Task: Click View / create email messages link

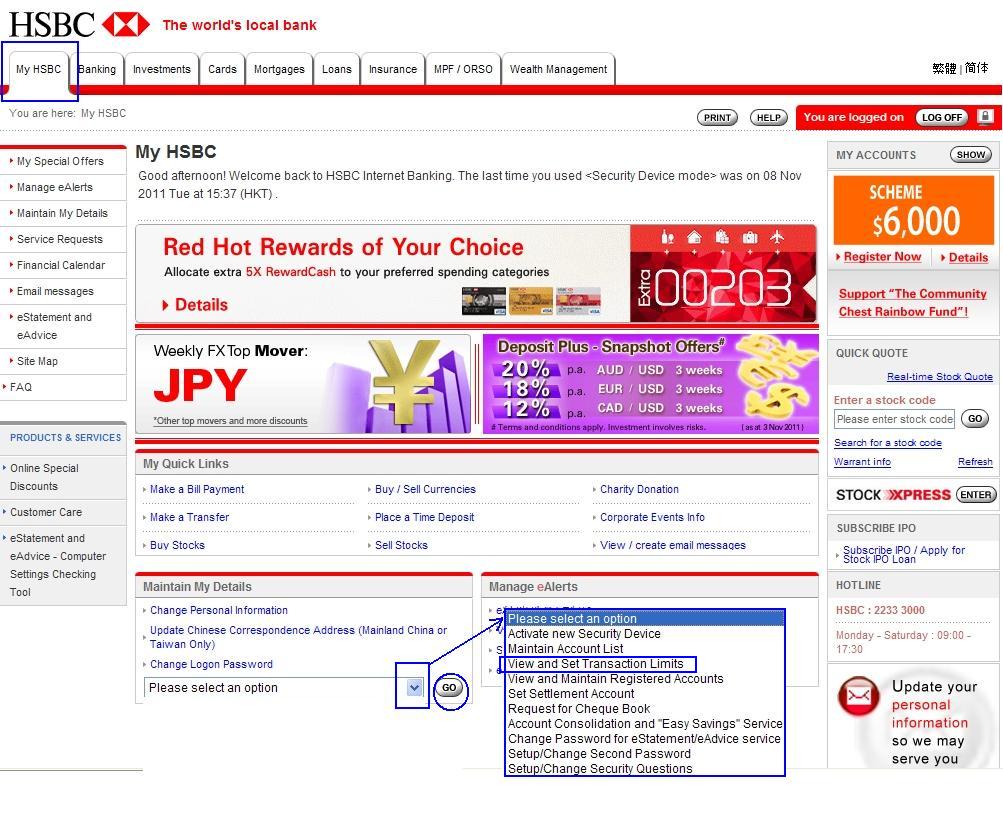Action: click(672, 546)
